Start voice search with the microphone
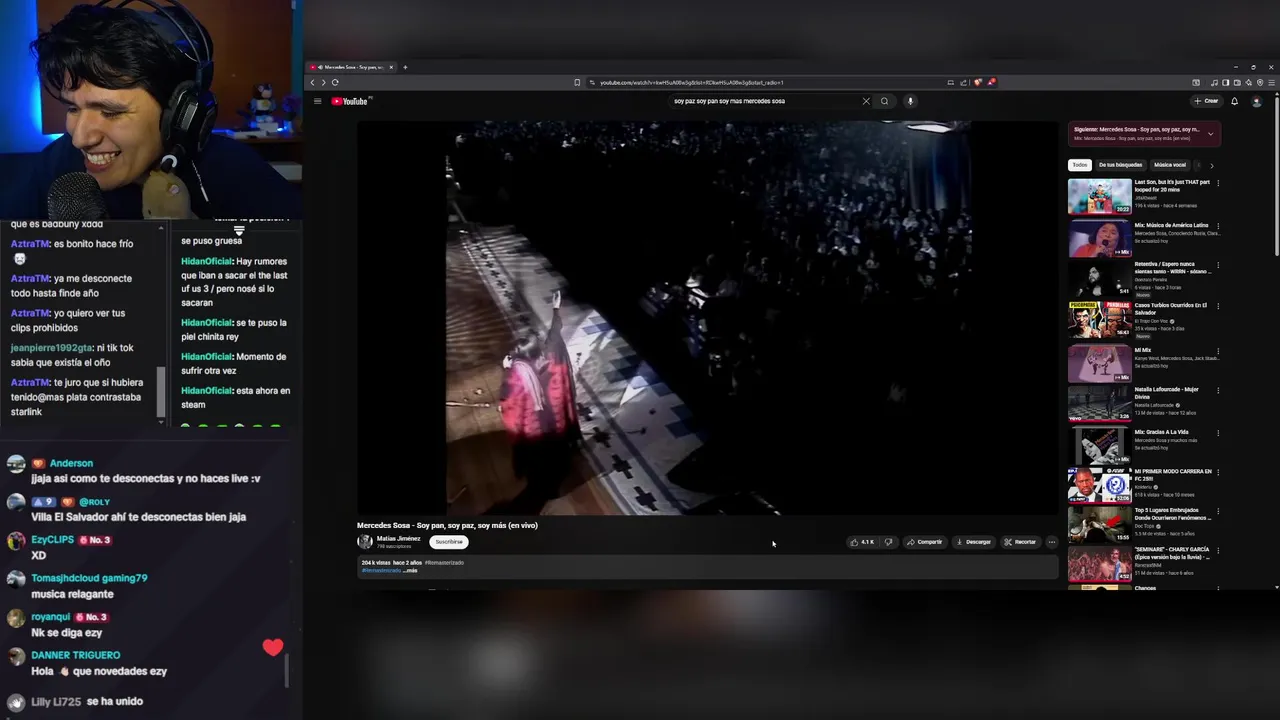The width and height of the screenshot is (1280, 720). [x=910, y=101]
